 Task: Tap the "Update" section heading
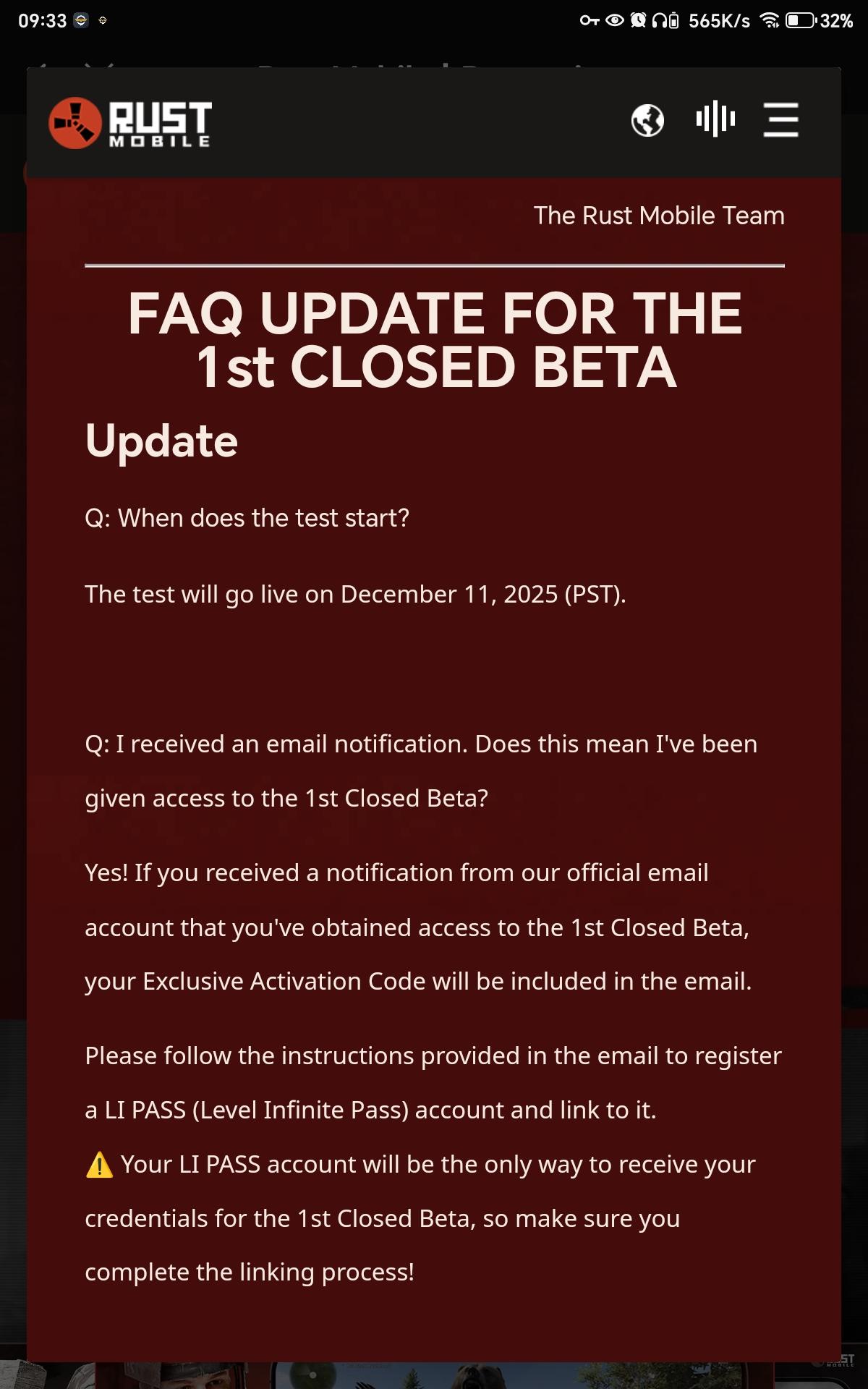[x=161, y=441]
